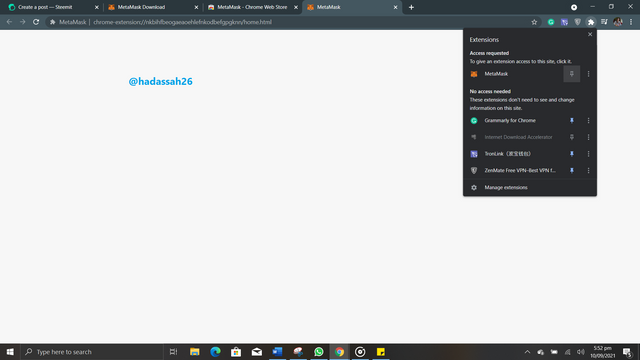Open File Explorer from the taskbar
This screenshot has height=360, width=640.
195,351
